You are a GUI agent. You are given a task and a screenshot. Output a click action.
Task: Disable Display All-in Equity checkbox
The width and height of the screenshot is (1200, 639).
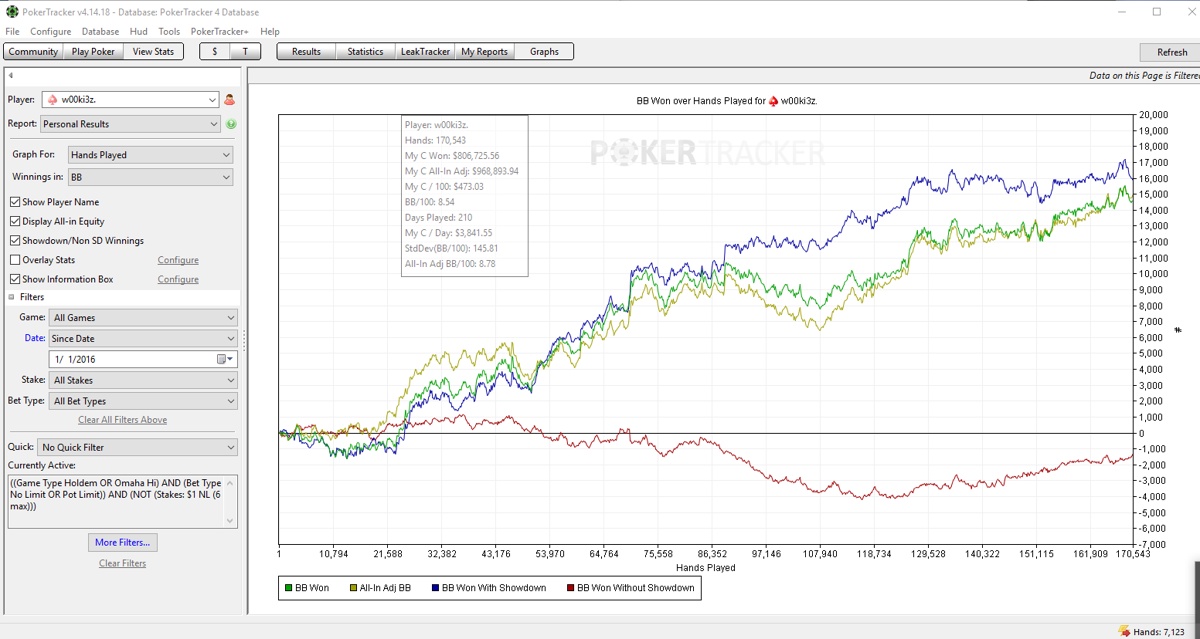[15, 221]
